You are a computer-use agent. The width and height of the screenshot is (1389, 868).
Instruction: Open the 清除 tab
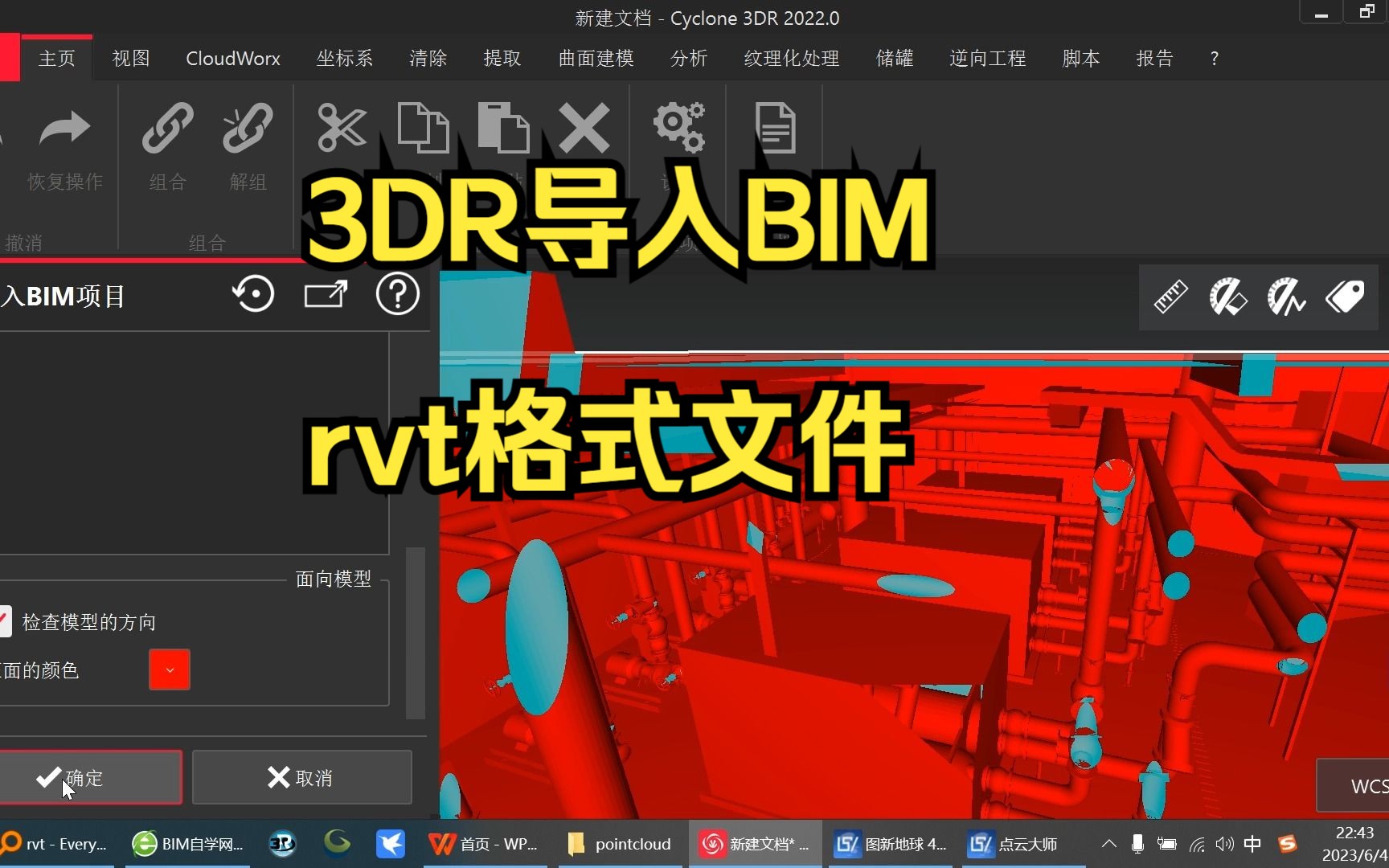[428, 58]
